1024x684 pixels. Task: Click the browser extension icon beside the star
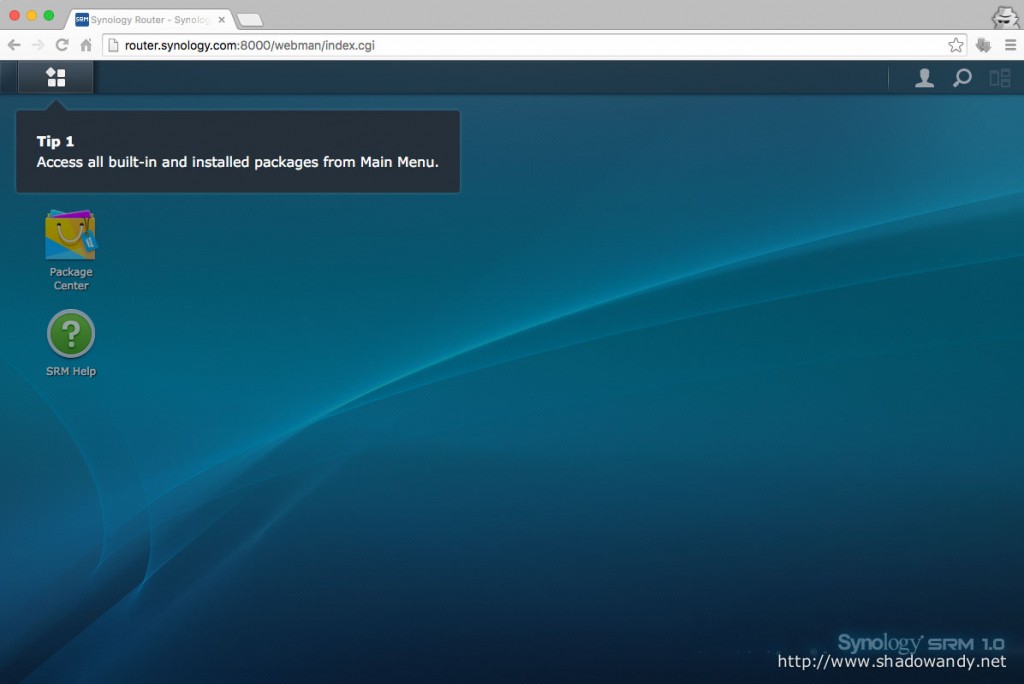coord(984,45)
